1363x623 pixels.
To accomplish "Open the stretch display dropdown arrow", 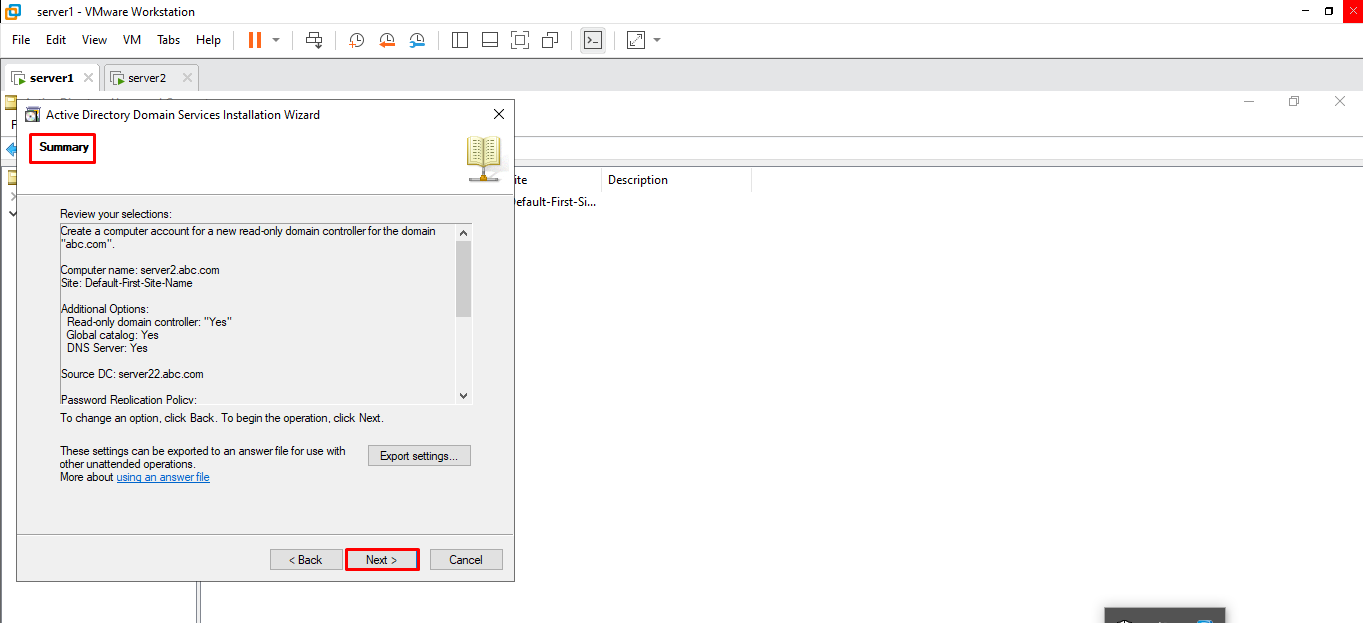I will pos(657,40).
